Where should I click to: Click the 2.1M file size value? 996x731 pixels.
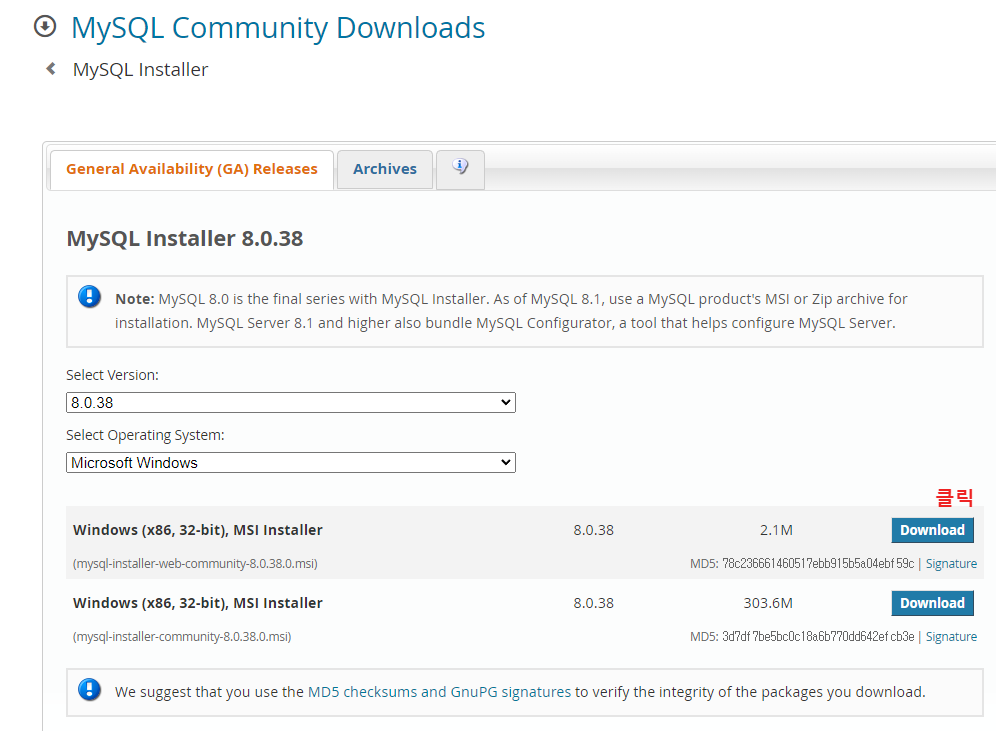tap(776, 530)
